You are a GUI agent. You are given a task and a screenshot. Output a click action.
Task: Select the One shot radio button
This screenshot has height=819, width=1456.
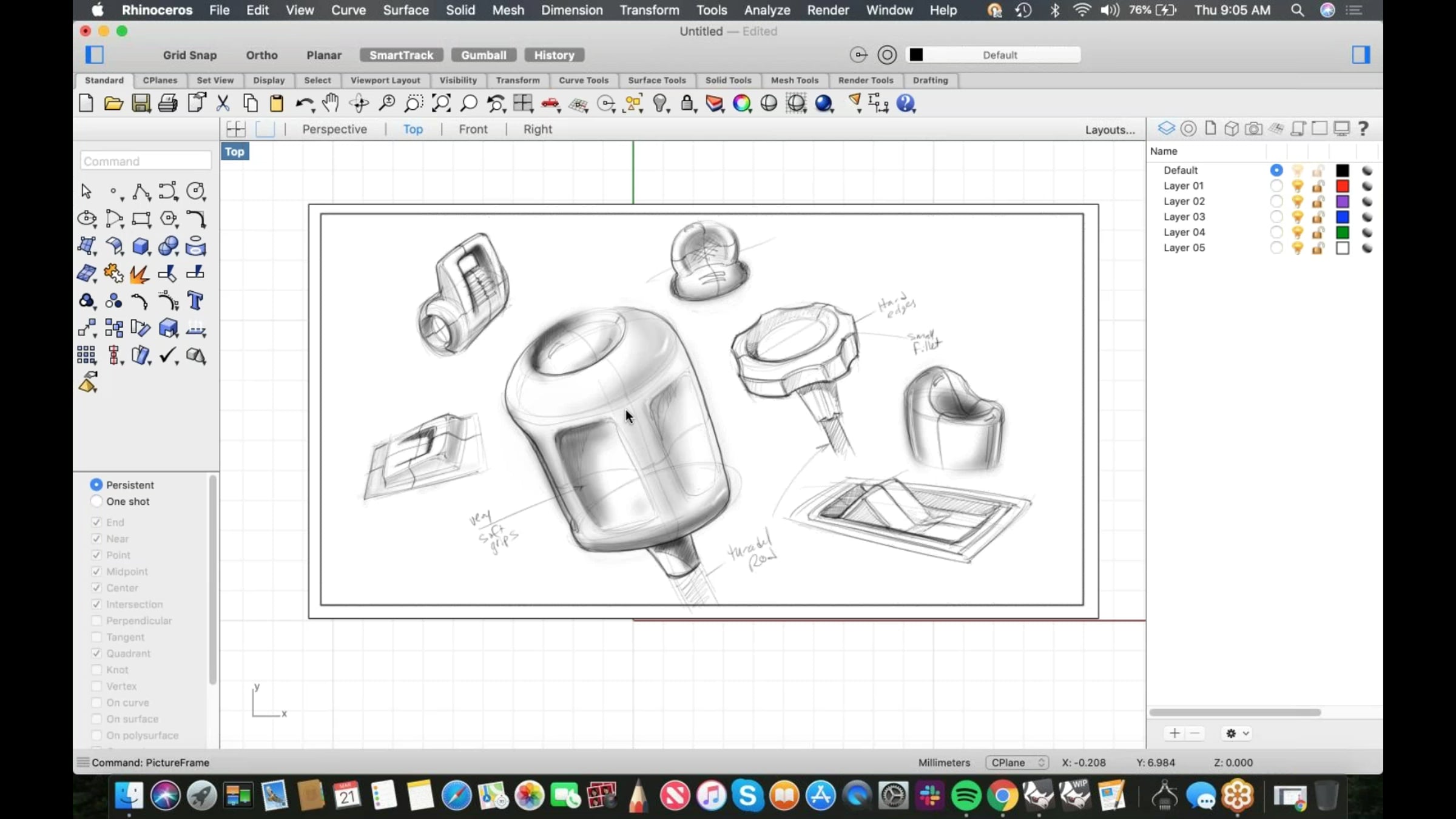[x=96, y=502]
